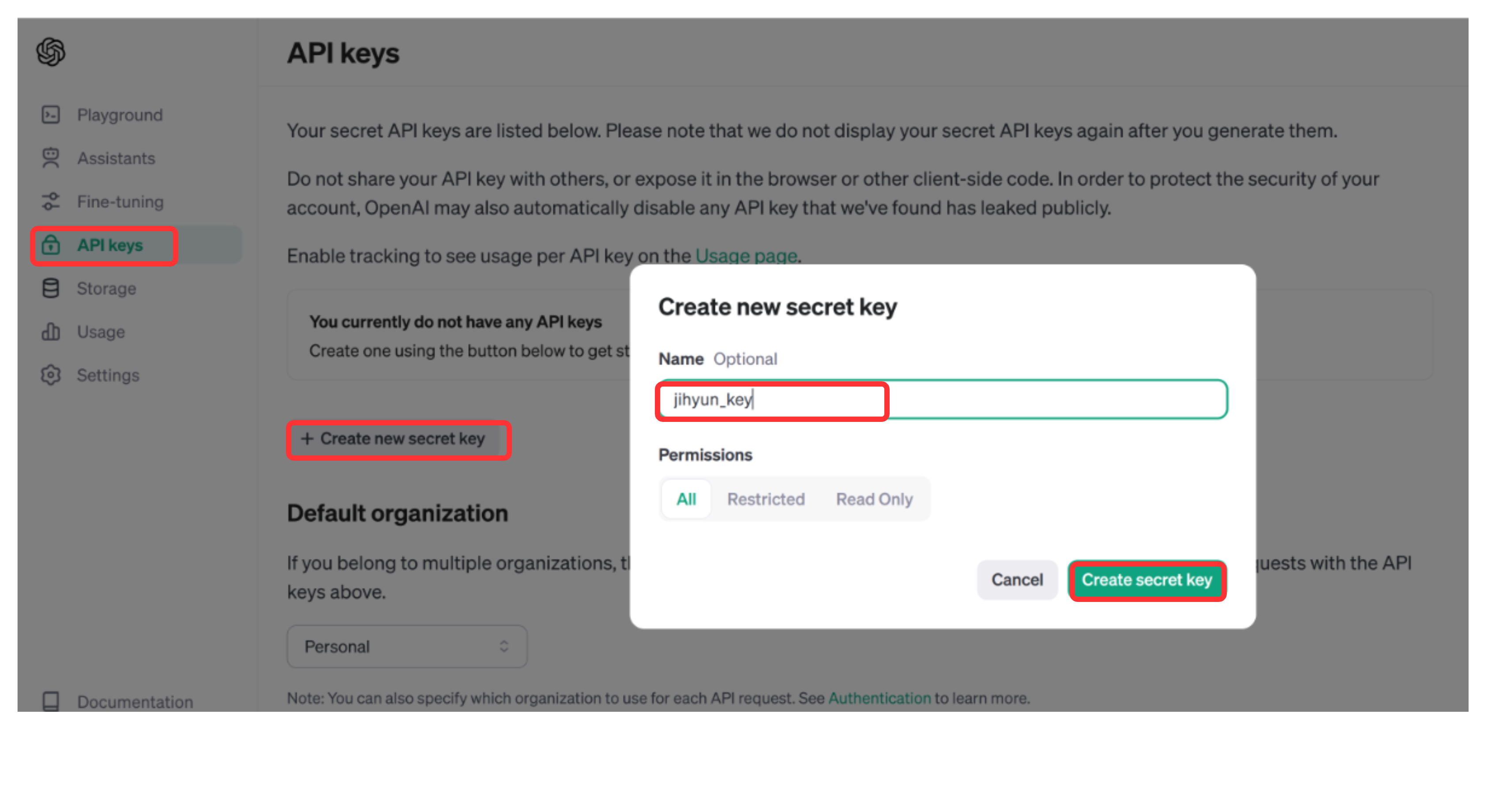Focus the key Name input field
The height and width of the screenshot is (812, 1488).
[x=943, y=400]
